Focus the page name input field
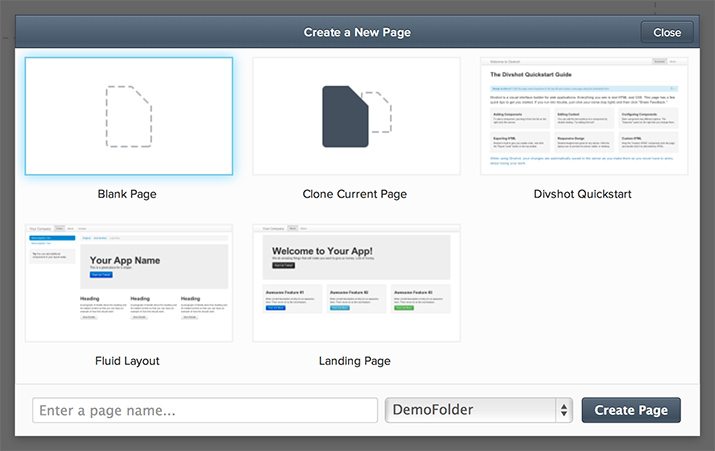715x451 pixels. tap(205, 410)
